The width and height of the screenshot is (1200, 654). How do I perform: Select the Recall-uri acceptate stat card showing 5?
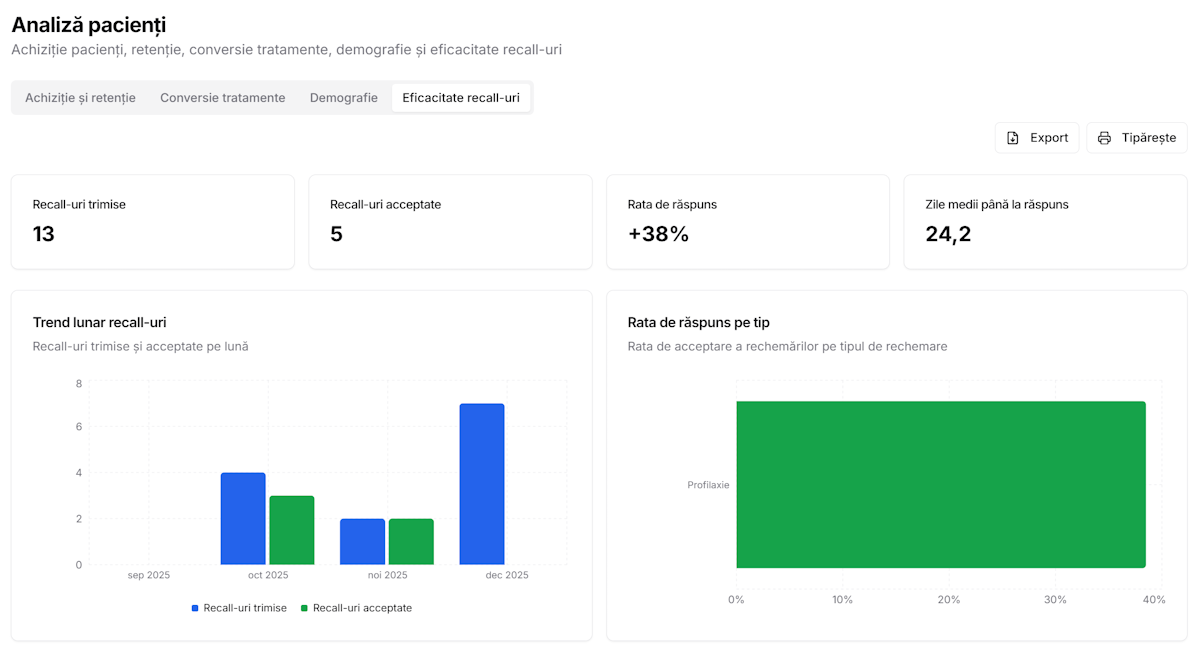coord(450,222)
